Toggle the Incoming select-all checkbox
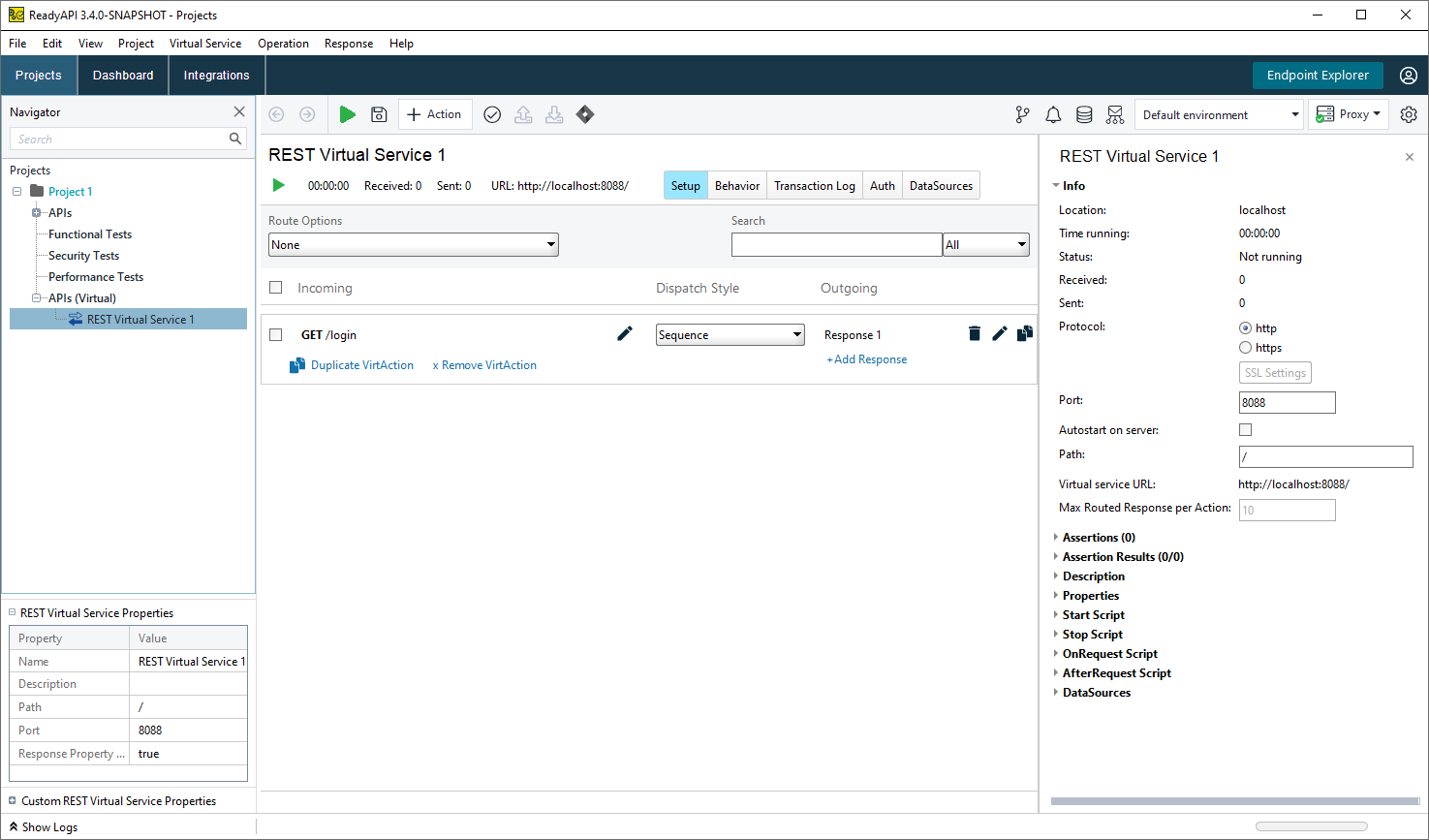Screen dimensions: 1429x840 click(x=276, y=288)
